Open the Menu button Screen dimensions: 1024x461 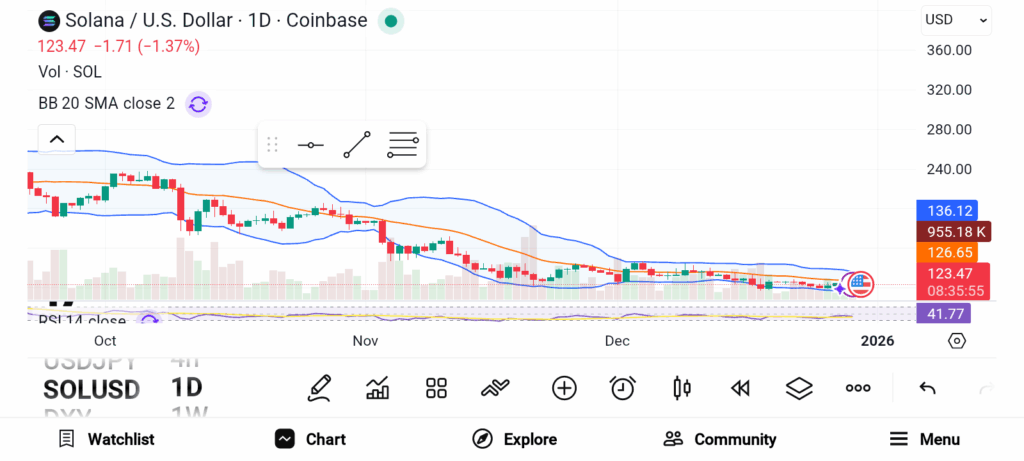point(924,439)
